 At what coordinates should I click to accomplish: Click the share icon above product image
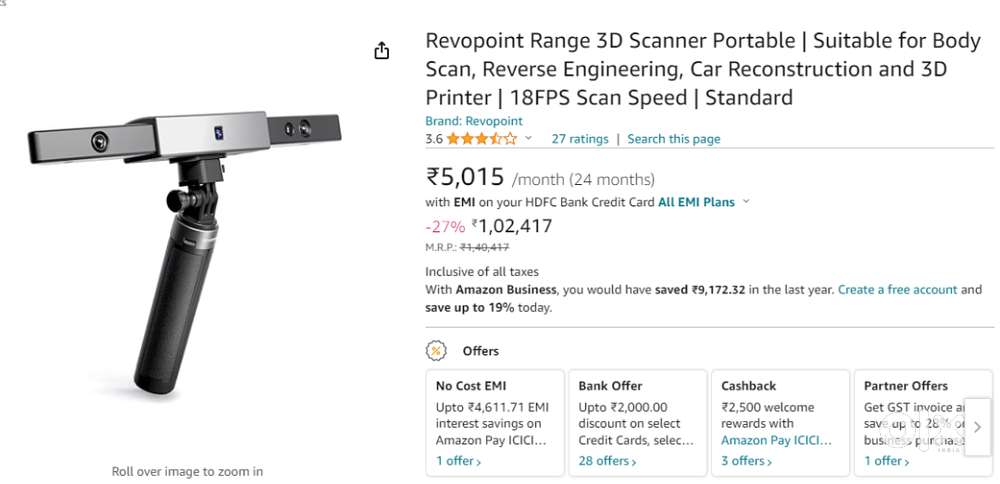(x=381, y=51)
